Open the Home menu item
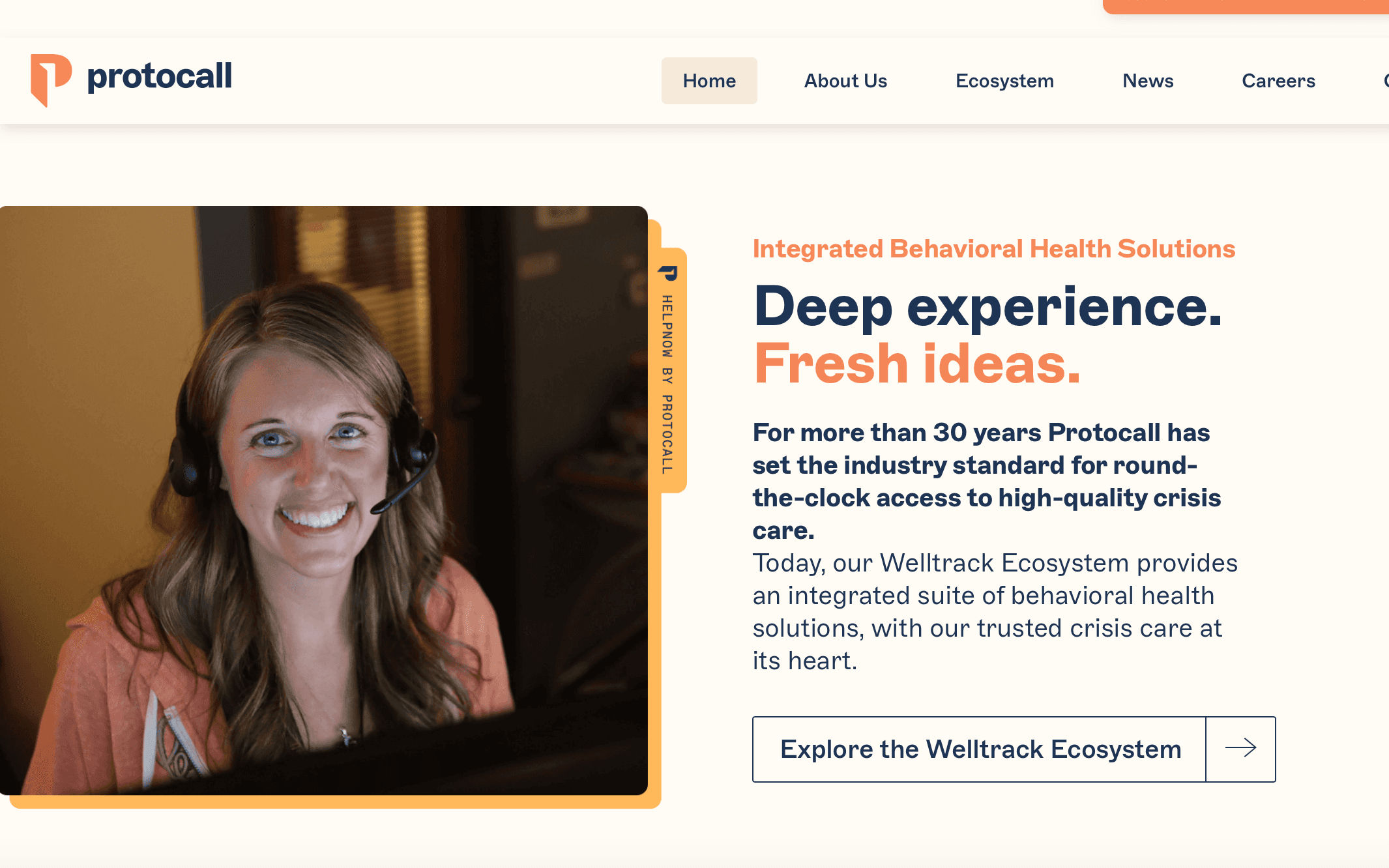1389x868 pixels. pos(709,81)
